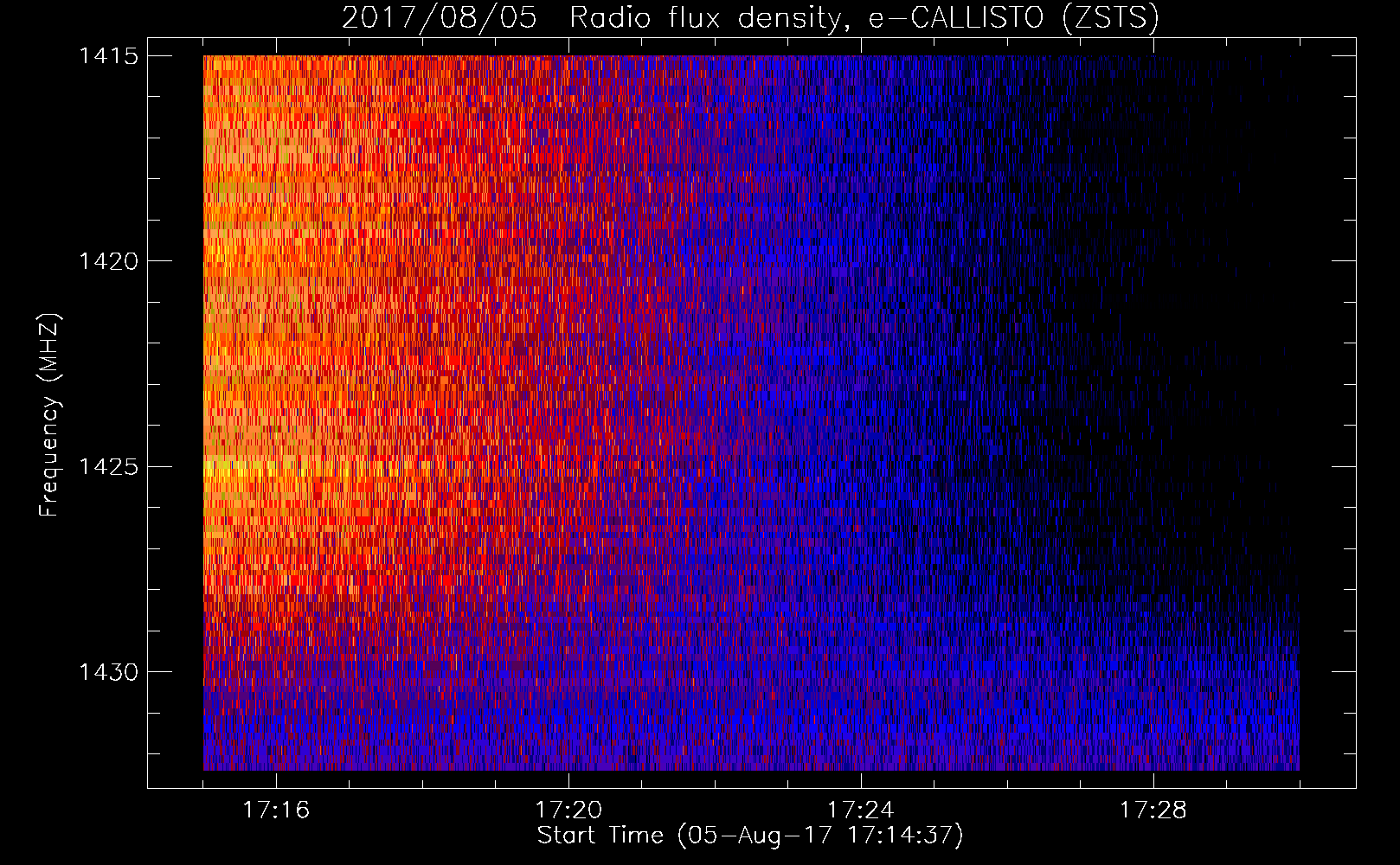Click the 17:20 time tick label
The image size is (1400, 865).
568,811
